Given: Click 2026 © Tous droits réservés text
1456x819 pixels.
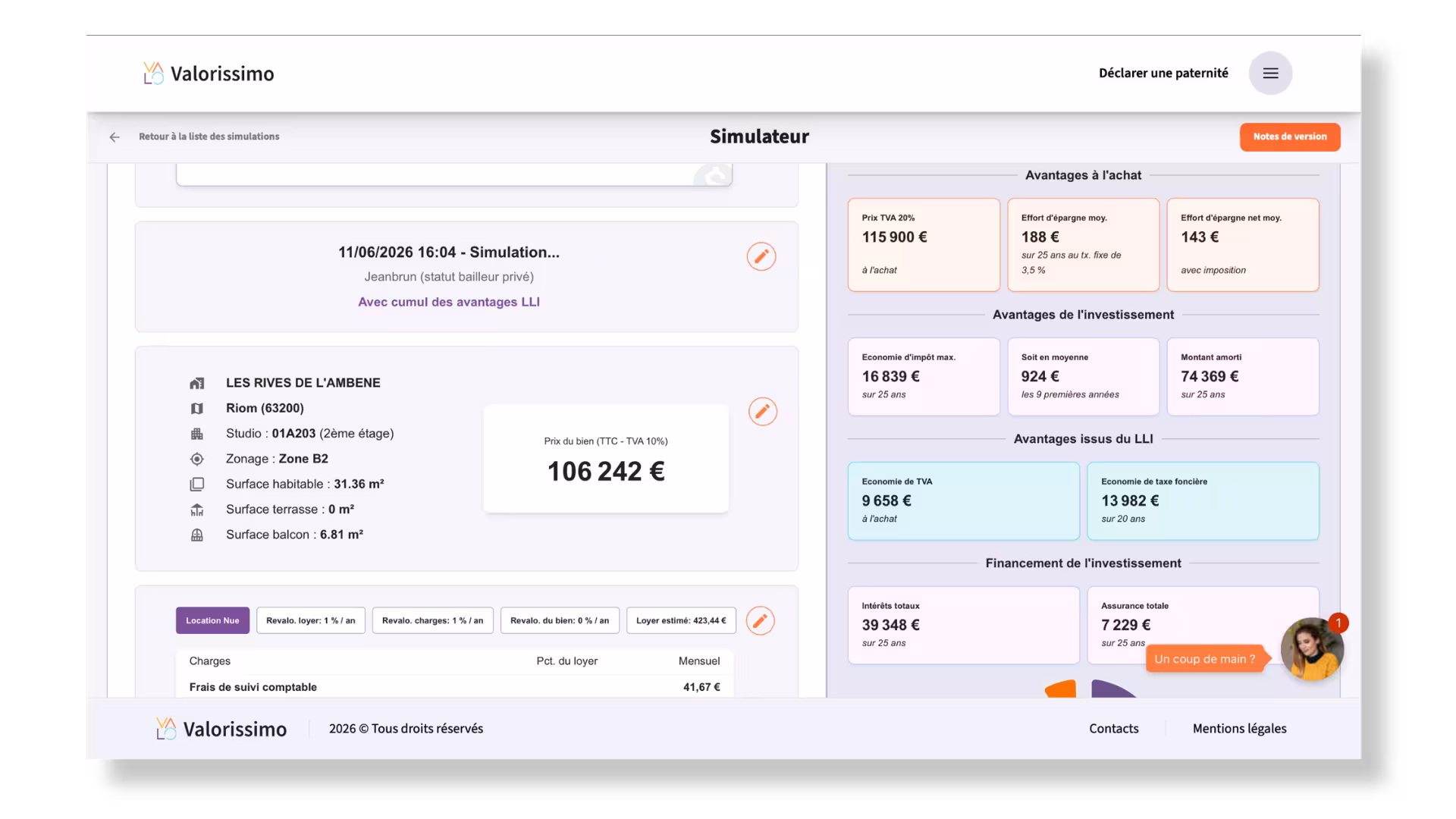Looking at the screenshot, I should coord(406,729).
